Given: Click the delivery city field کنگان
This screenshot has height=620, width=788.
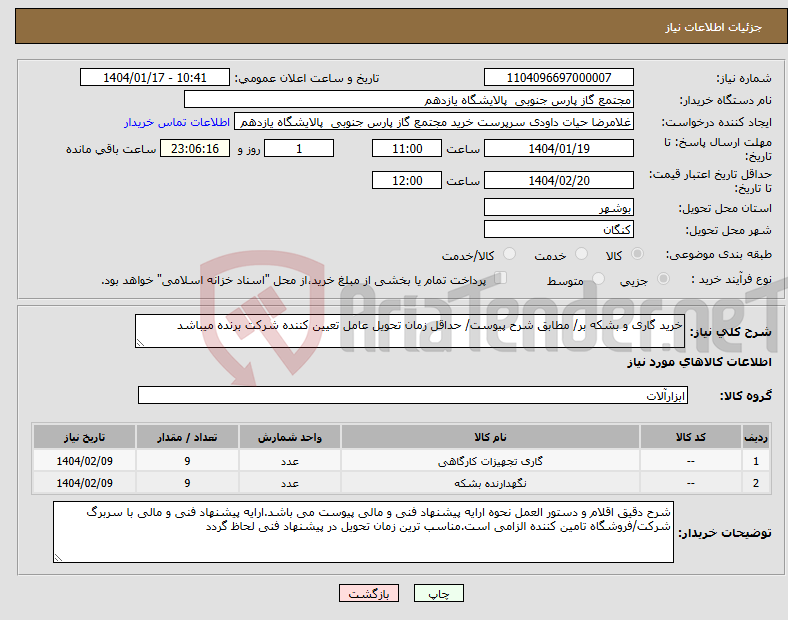Looking at the screenshot, I should pos(558,229).
